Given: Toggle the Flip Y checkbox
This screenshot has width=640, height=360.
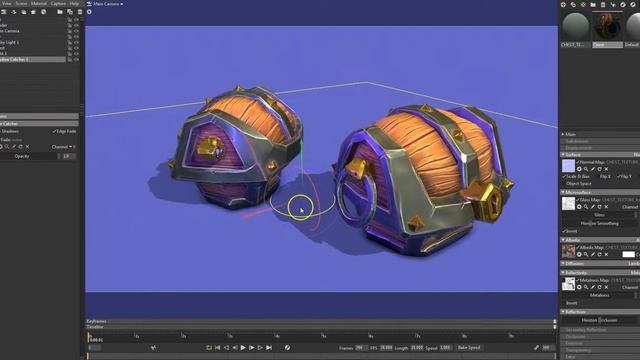Looking at the screenshot, I should coord(619,176).
